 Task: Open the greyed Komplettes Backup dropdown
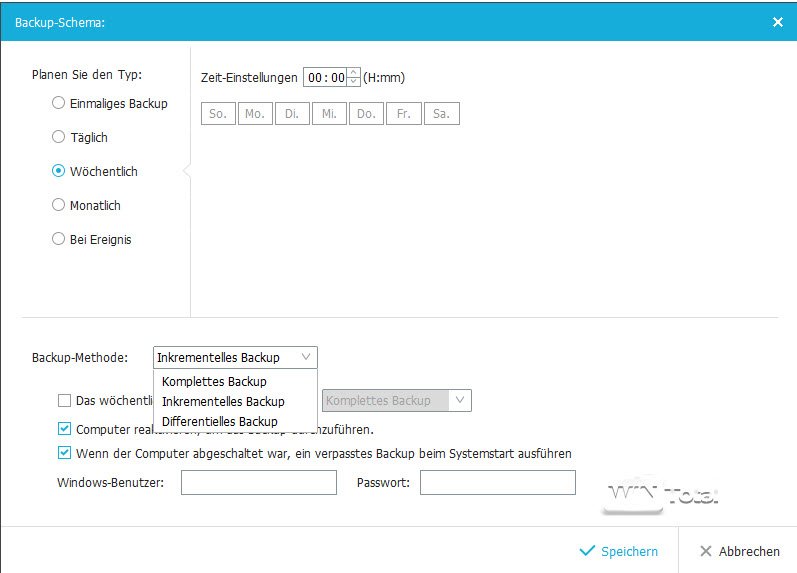395,400
